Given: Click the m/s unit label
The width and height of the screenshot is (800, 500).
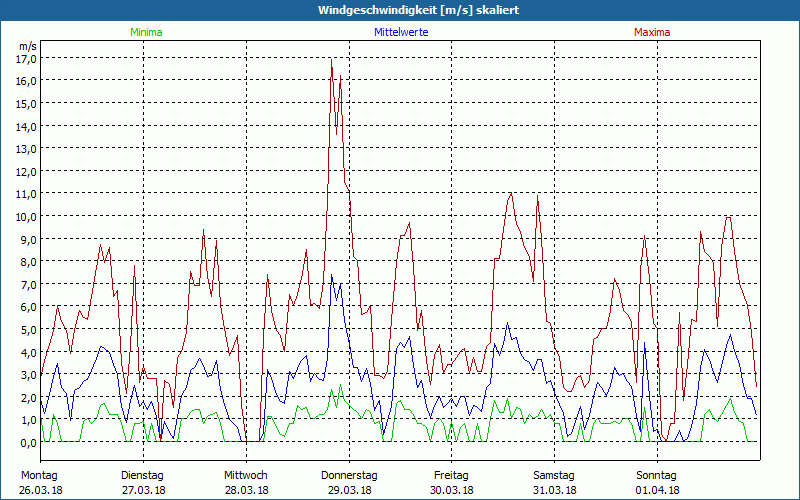Looking at the screenshot, I should click(28, 46).
